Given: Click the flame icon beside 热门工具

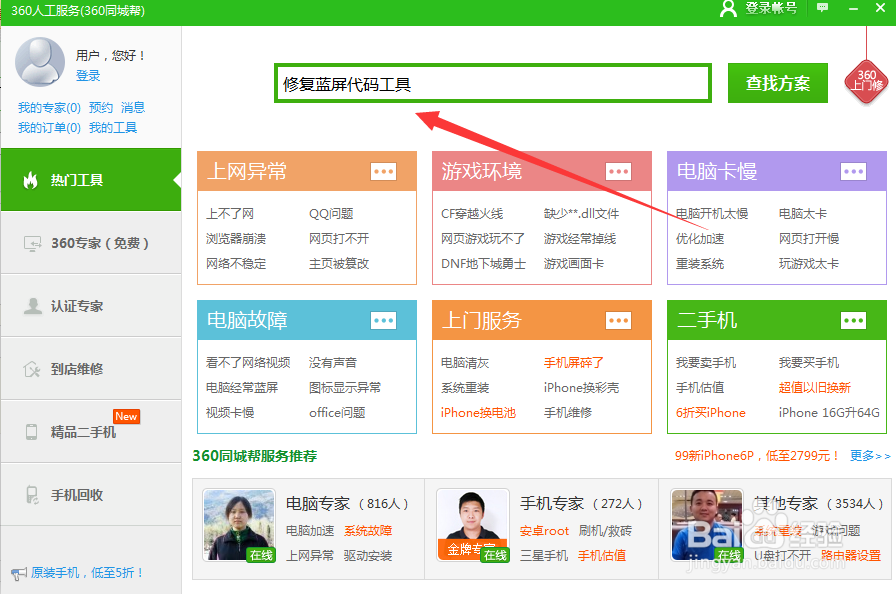Looking at the screenshot, I should click(30, 180).
